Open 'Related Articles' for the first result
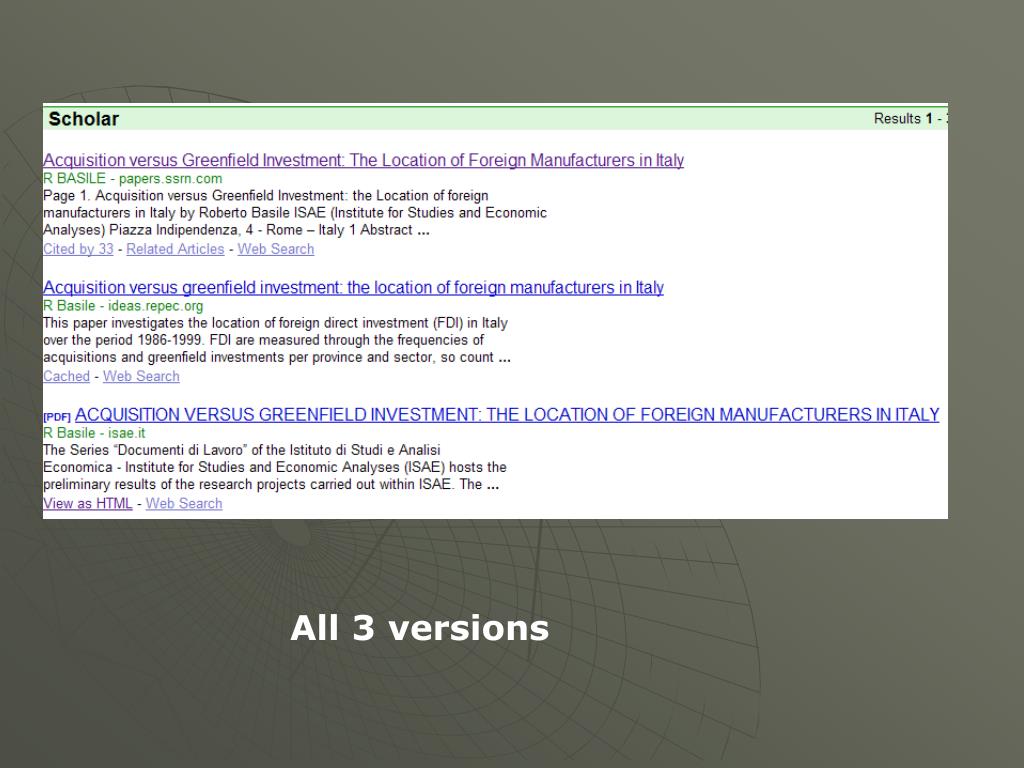This screenshot has height=768, width=1024. pyautogui.click(x=175, y=249)
